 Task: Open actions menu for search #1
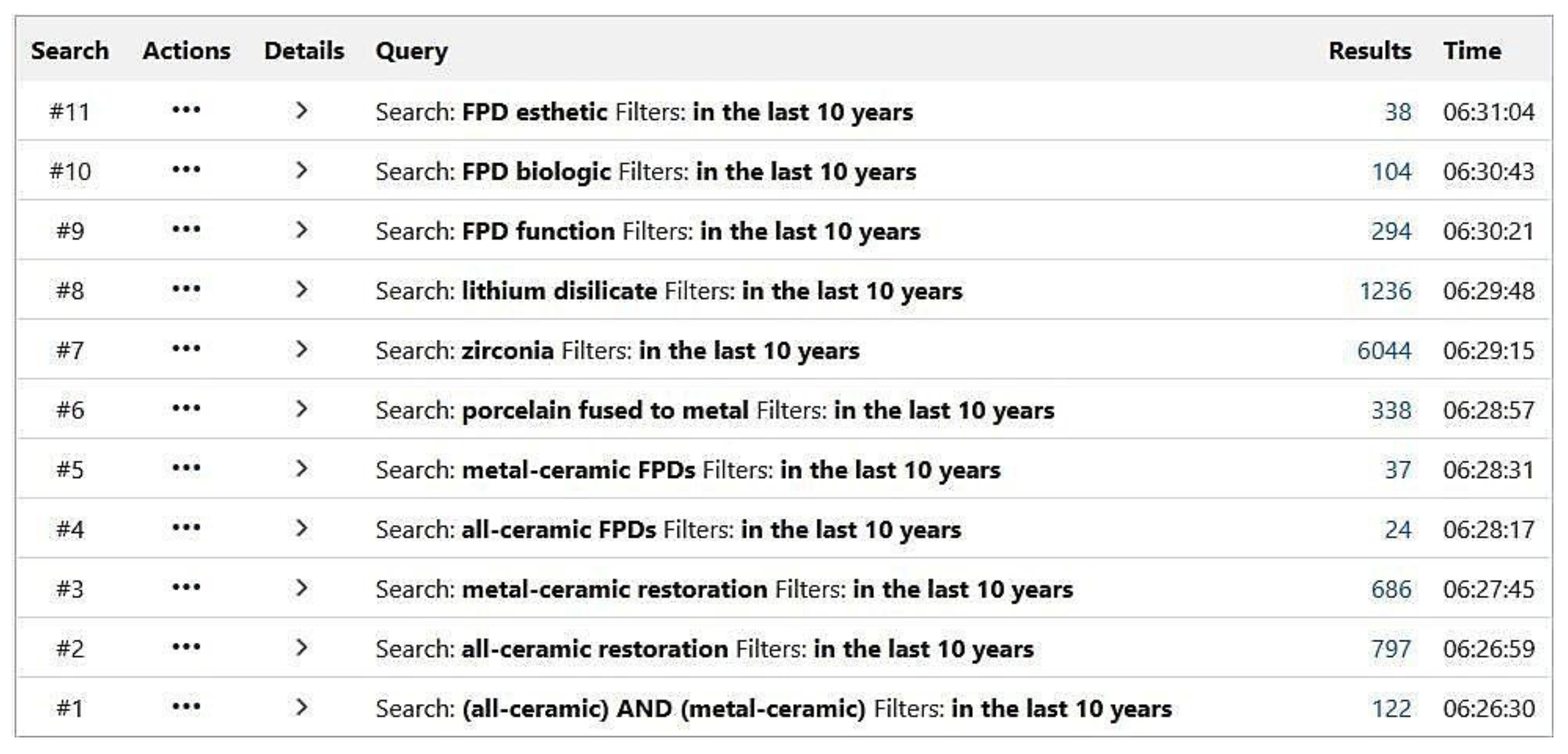coord(186,706)
